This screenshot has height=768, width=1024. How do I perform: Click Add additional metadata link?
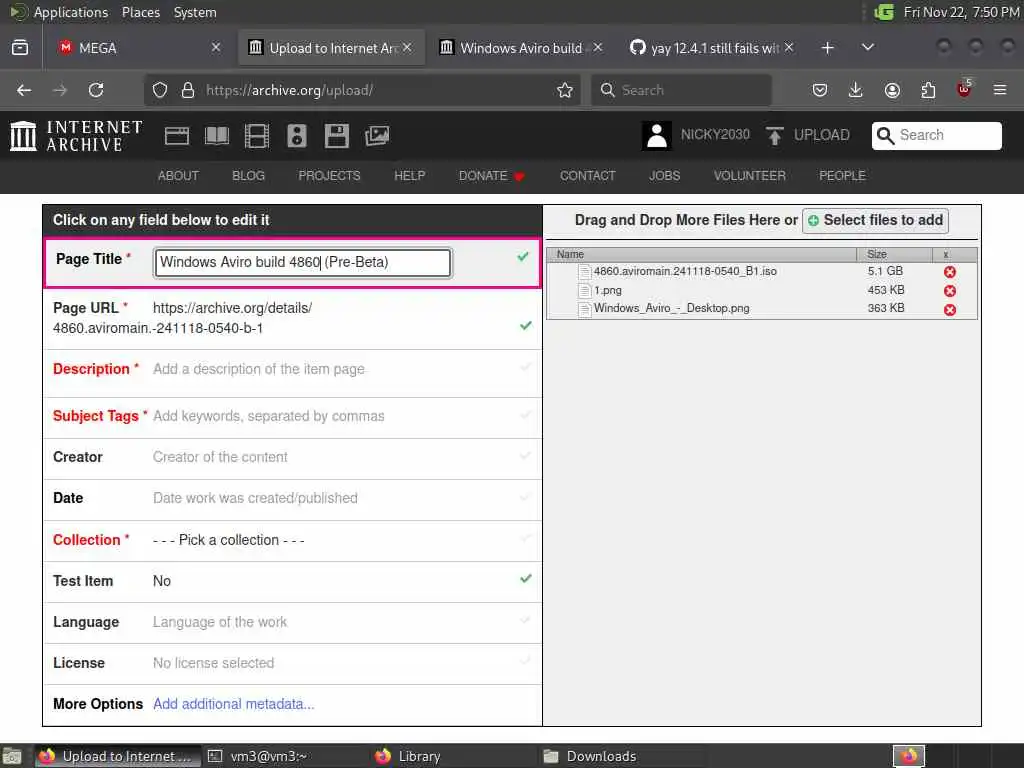point(233,704)
